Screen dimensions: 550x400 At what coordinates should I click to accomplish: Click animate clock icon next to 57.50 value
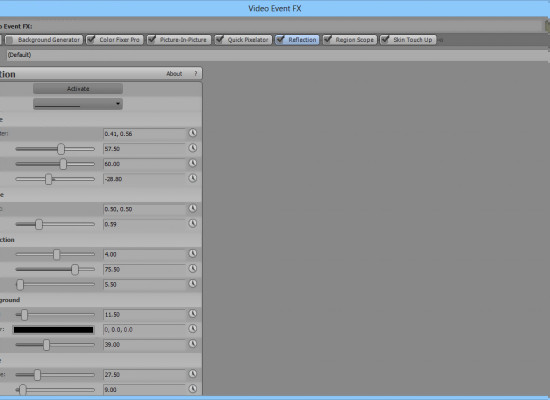point(193,148)
